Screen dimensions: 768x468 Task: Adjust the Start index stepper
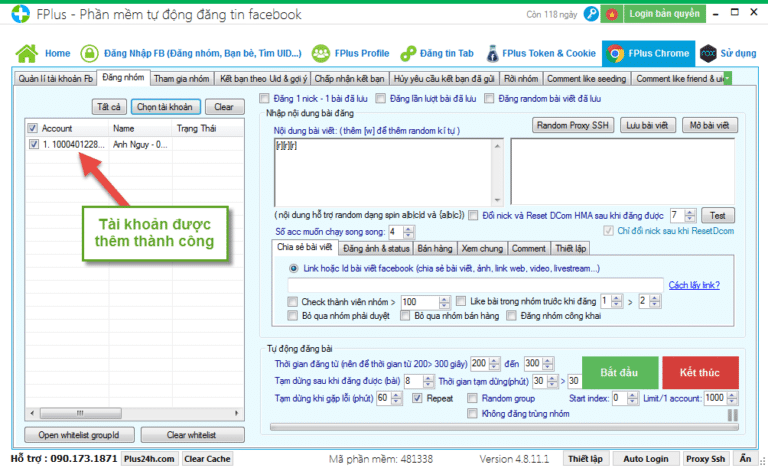coord(633,398)
